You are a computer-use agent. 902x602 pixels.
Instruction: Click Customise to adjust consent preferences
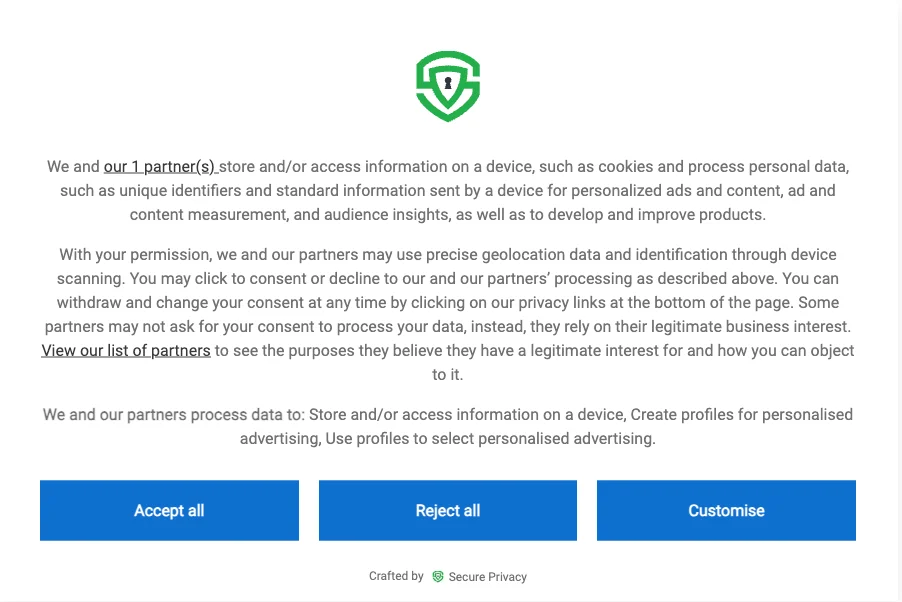point(726,510)
